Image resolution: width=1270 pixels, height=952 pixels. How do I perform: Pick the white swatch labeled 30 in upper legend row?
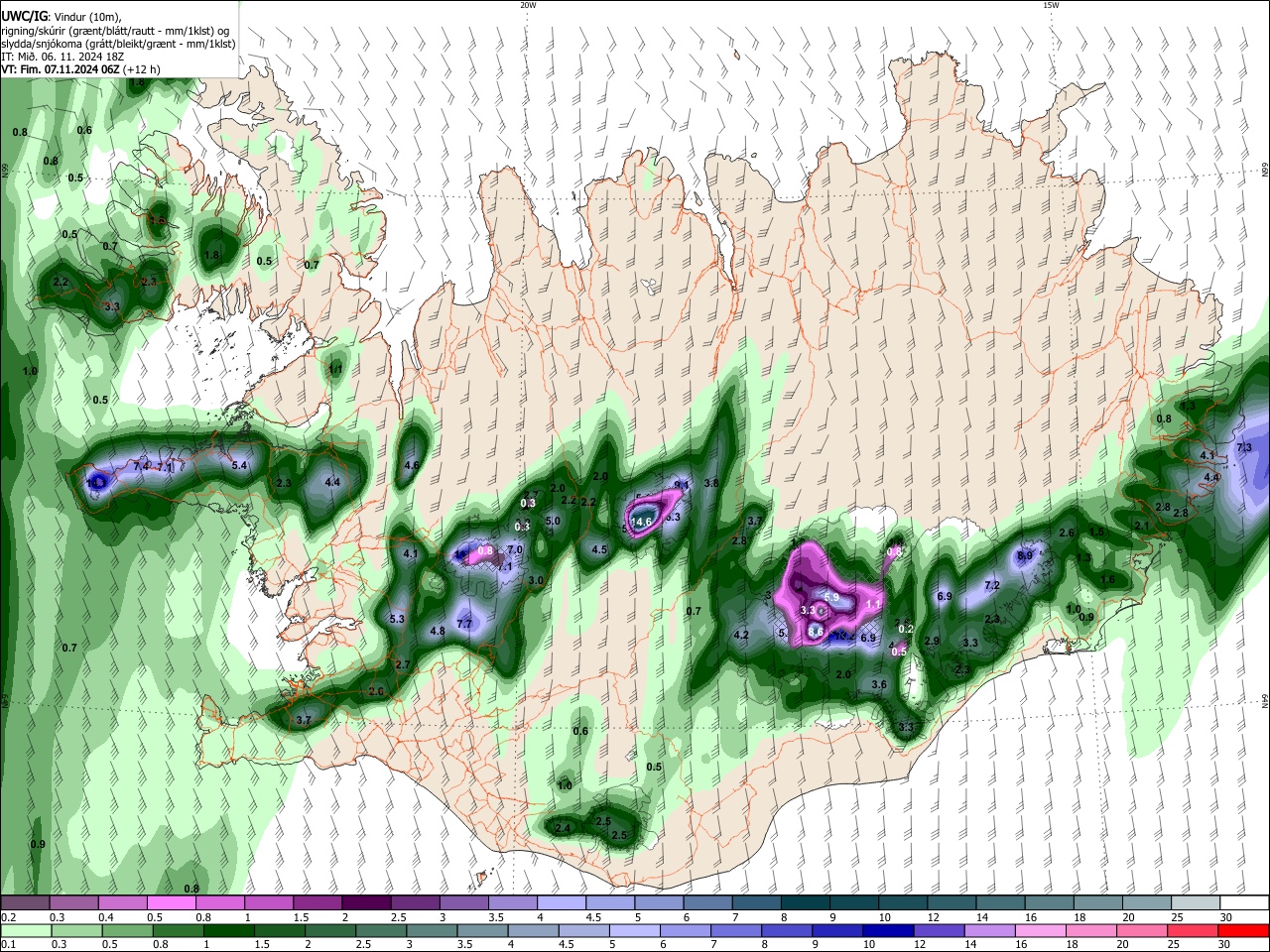1244,903
